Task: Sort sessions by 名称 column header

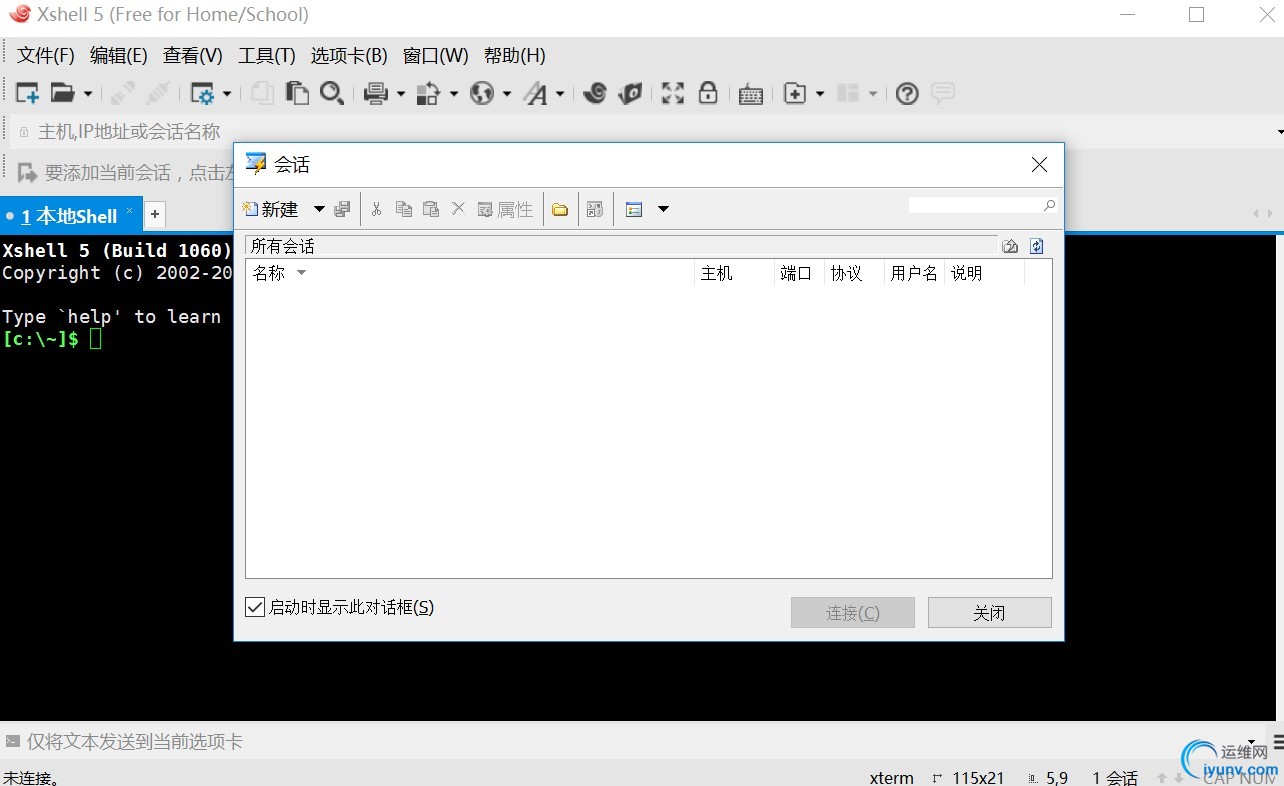Action: pyautogui.click(x=470, y=273)
